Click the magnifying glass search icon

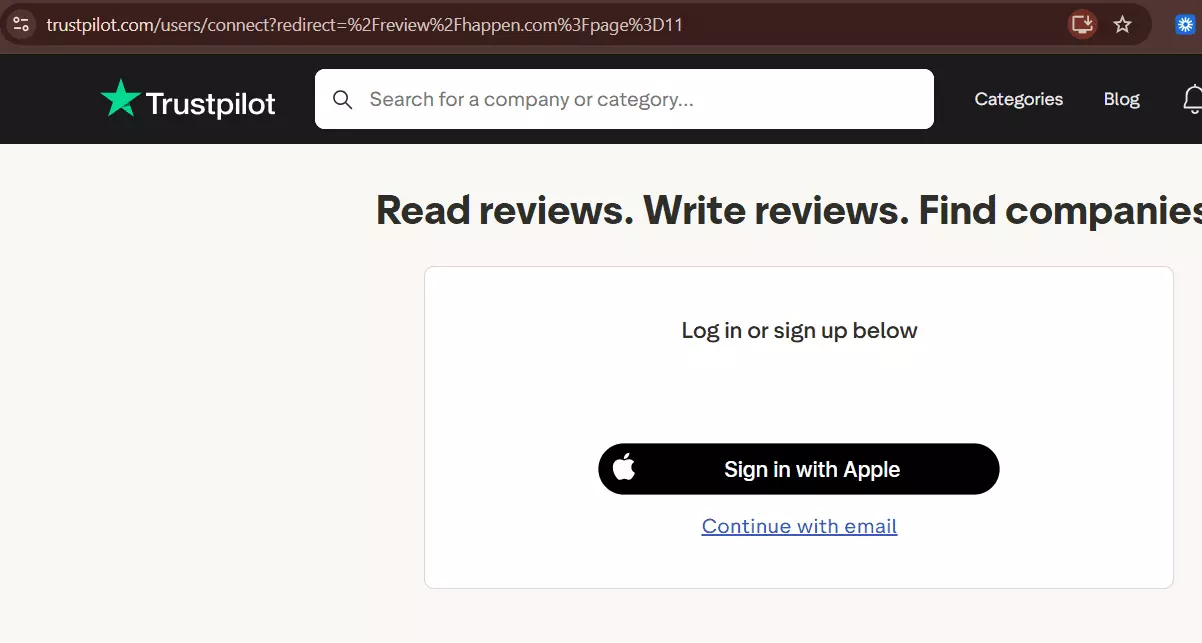343,99
